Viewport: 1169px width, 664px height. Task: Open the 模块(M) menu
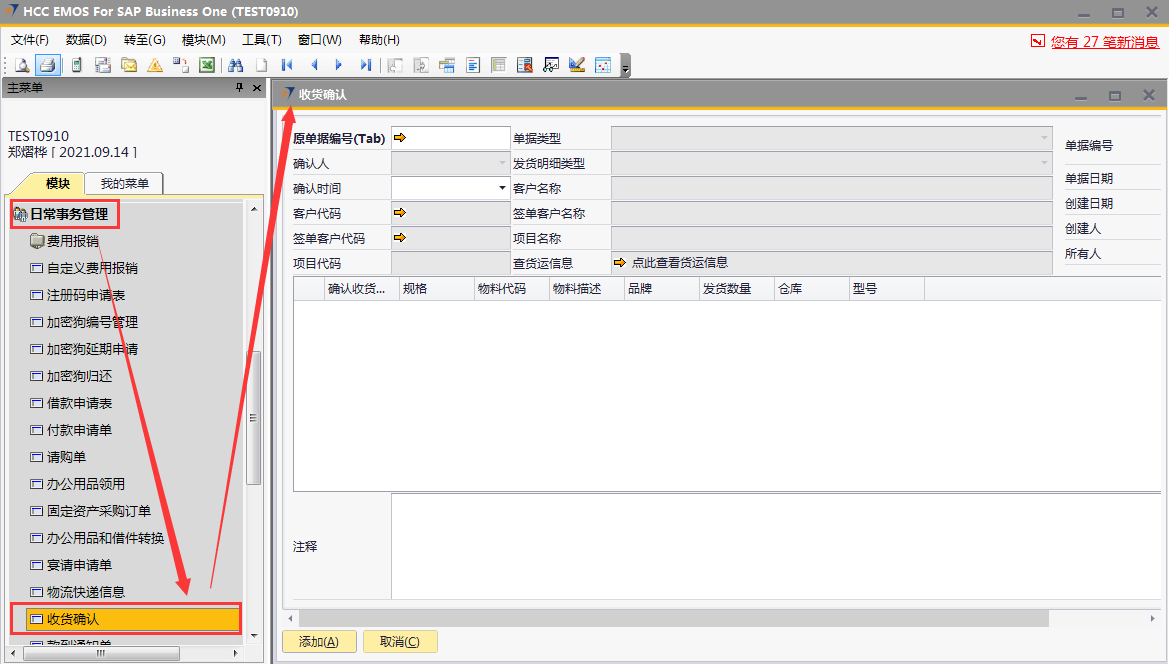pos(203,40)
